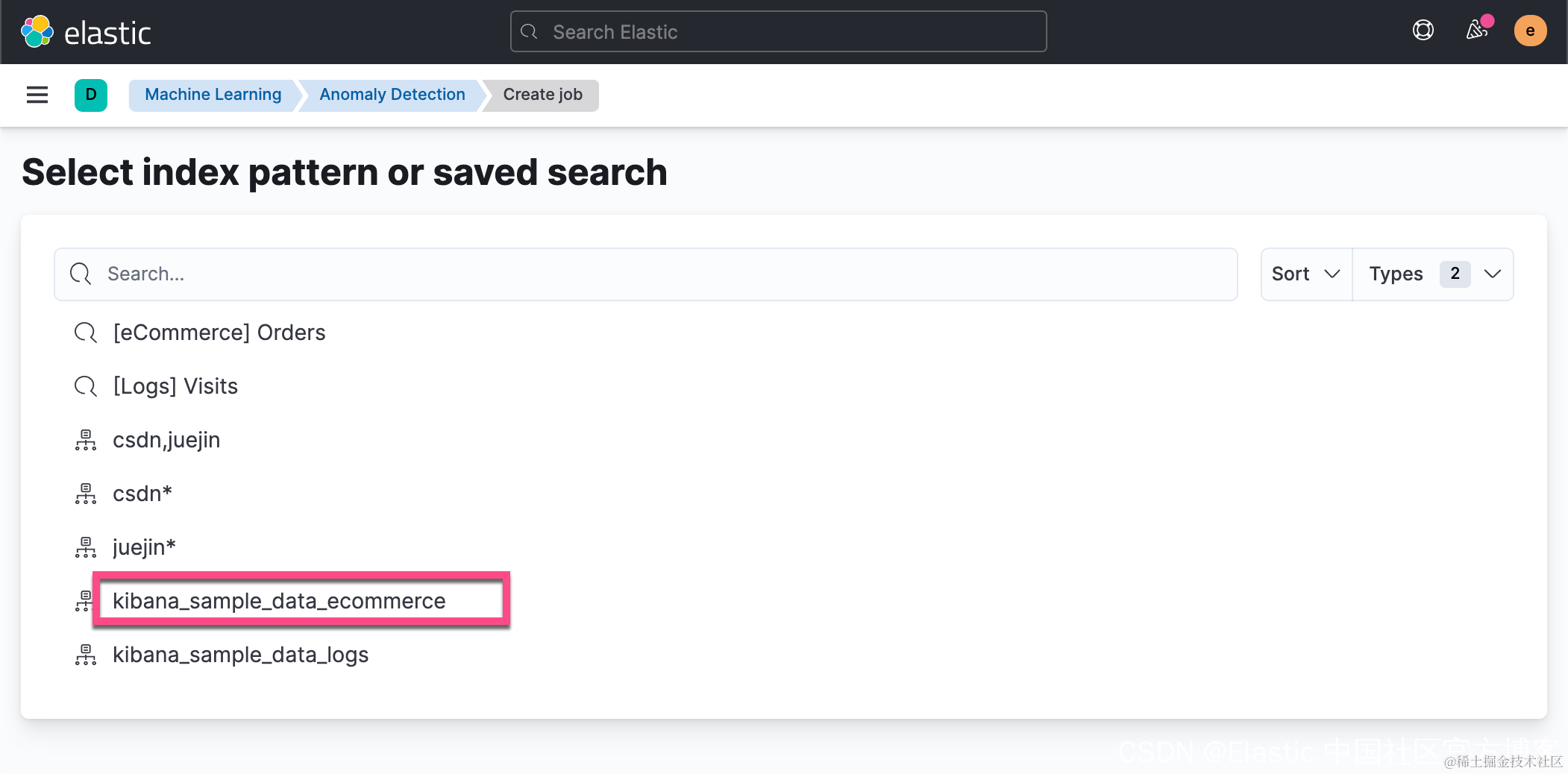Go to Anomaly Detection breadcrumb
Image resolution: width=1568 pixels, height=774 pixels.
(x=392, y=95)
